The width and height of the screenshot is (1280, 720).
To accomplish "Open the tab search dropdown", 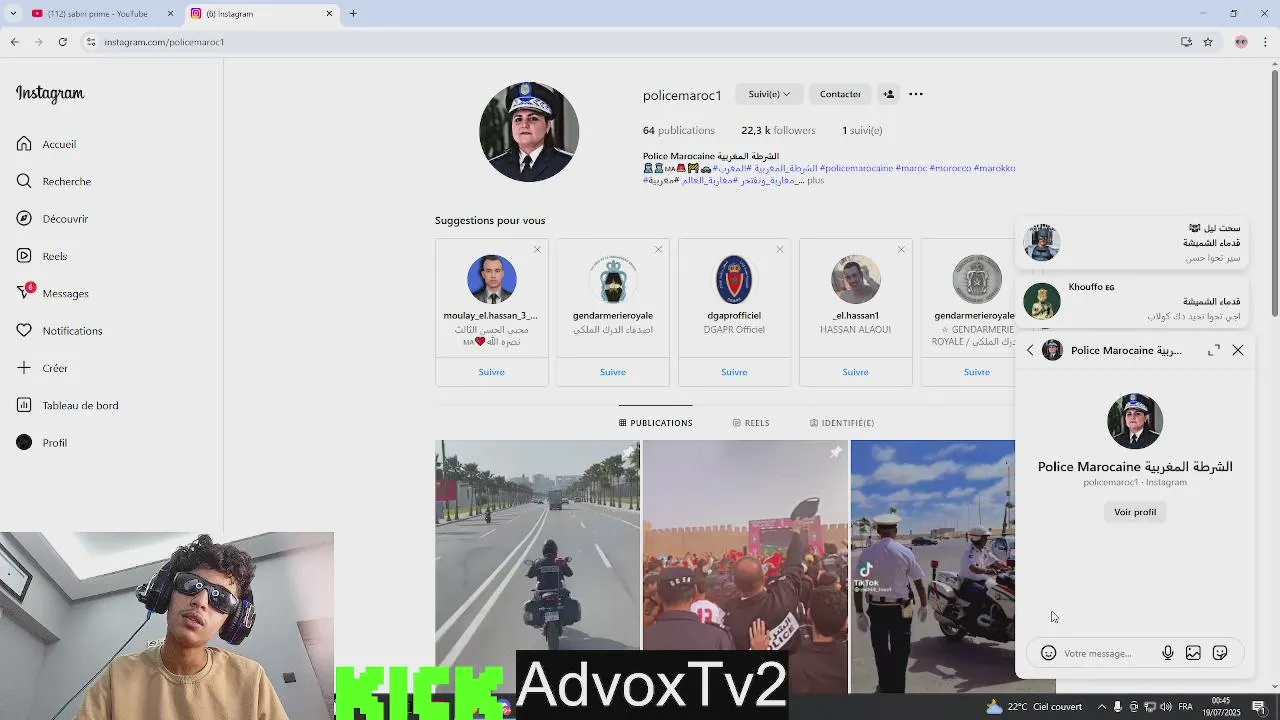I will (x=13, y=13).
